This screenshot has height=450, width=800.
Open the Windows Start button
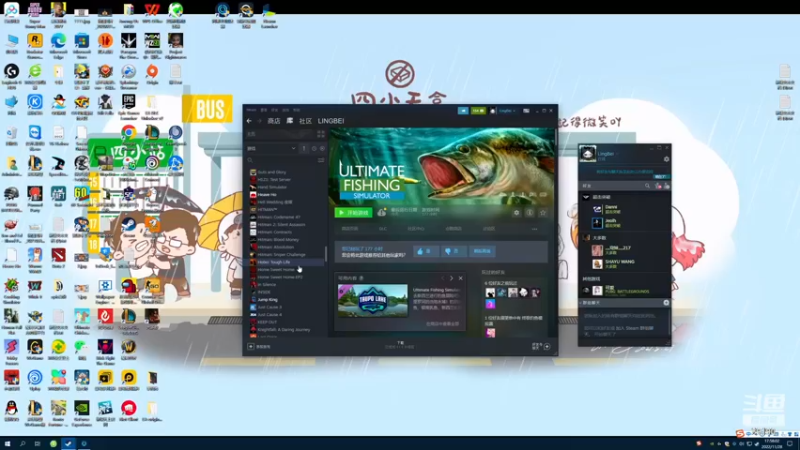coord(7,443)
